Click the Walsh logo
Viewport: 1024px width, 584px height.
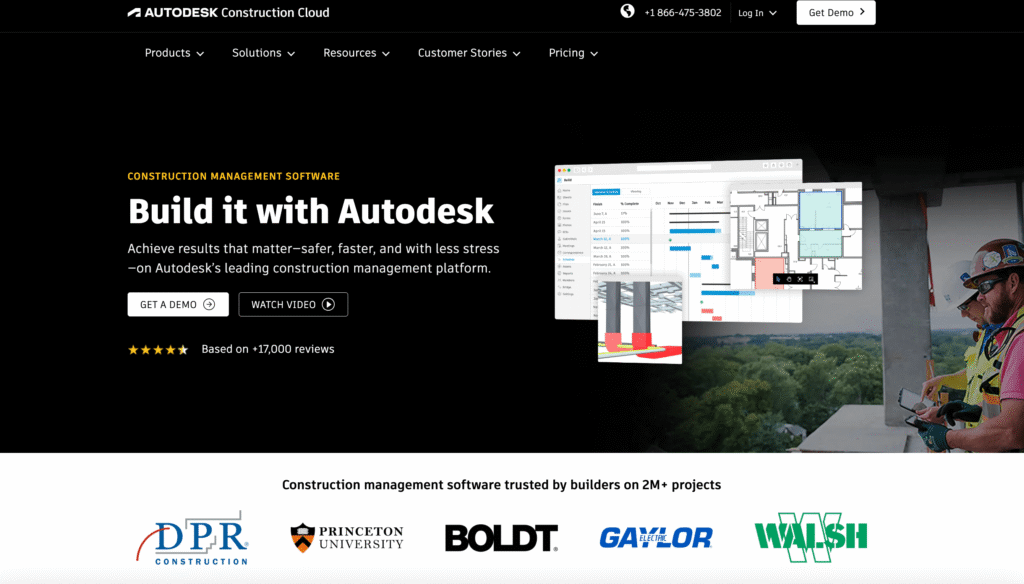coord(810,537)
